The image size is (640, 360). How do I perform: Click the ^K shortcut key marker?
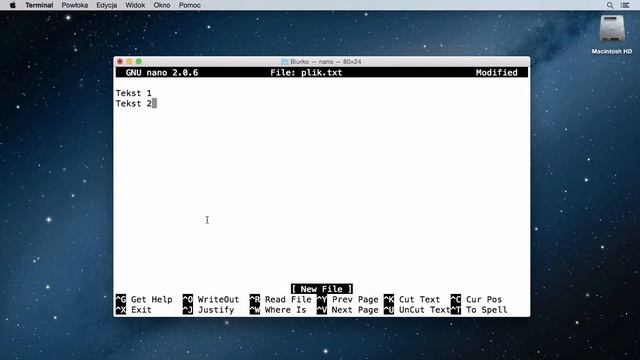(389, 299)
